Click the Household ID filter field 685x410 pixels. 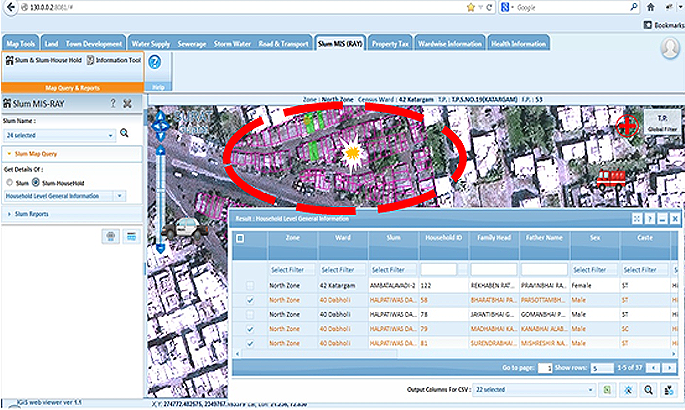click(439, 270)
